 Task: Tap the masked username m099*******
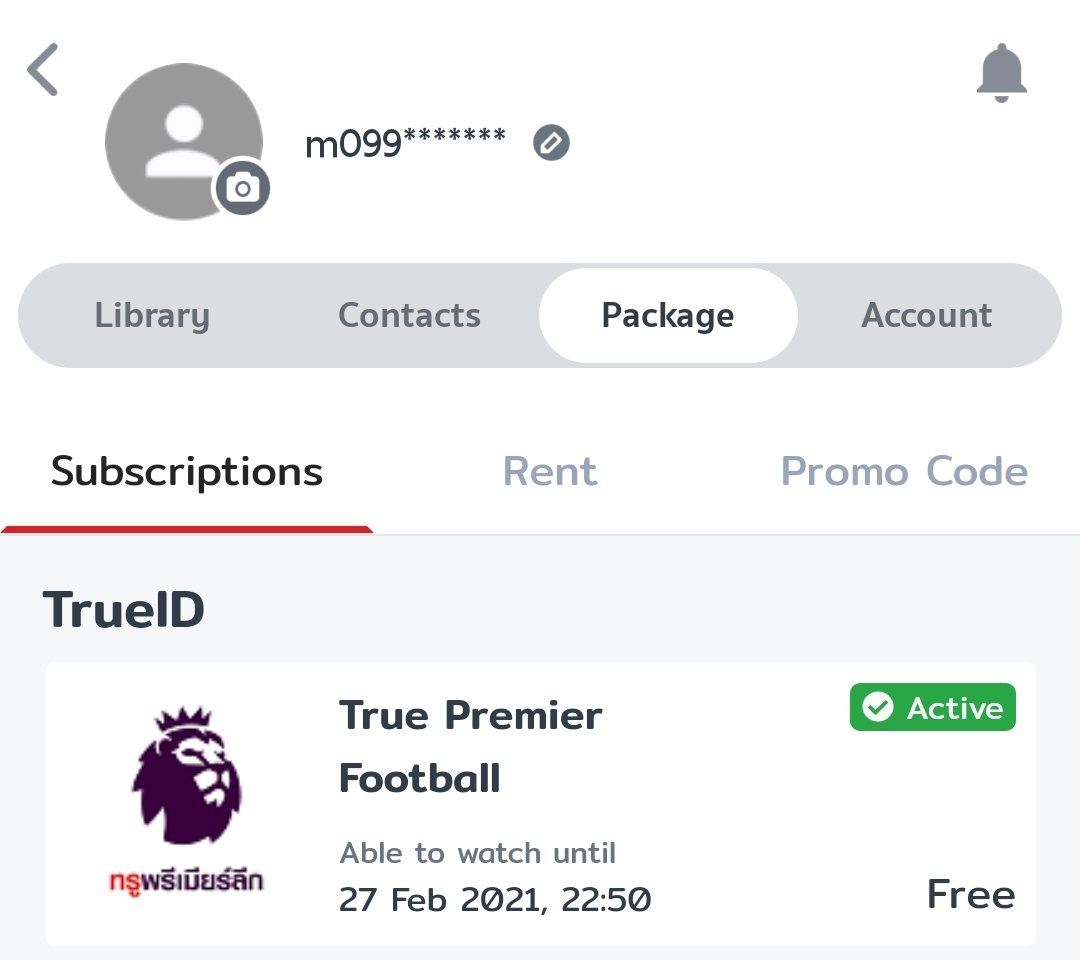[405, 144]
